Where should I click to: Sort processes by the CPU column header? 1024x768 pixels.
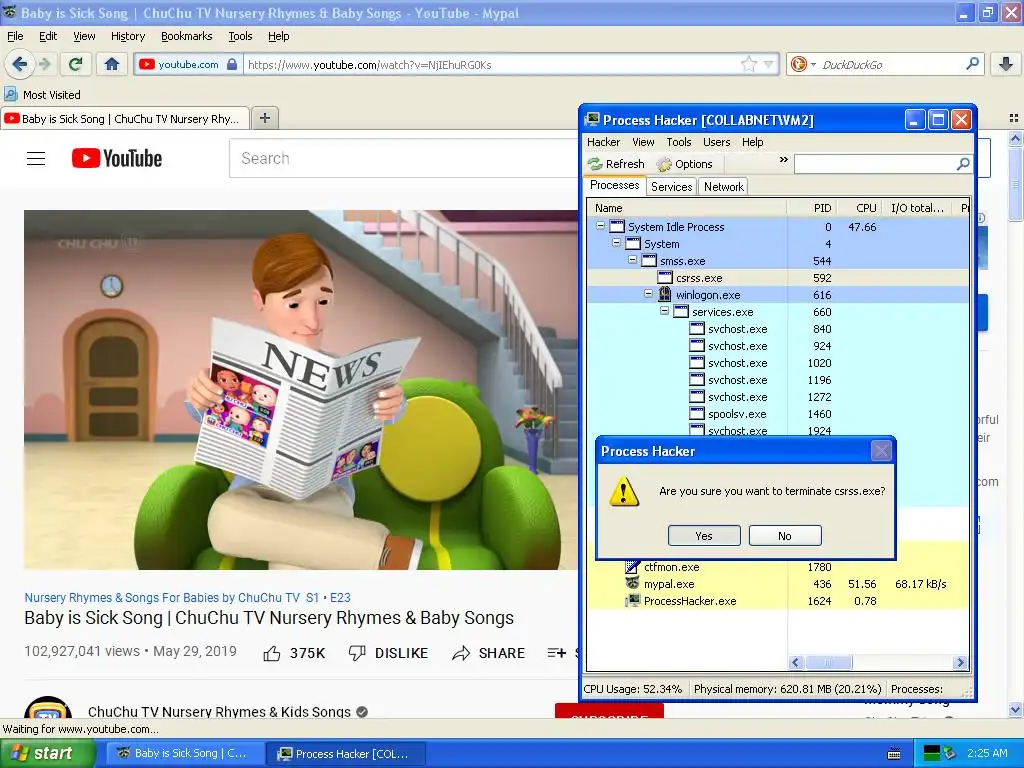point(859,208)
